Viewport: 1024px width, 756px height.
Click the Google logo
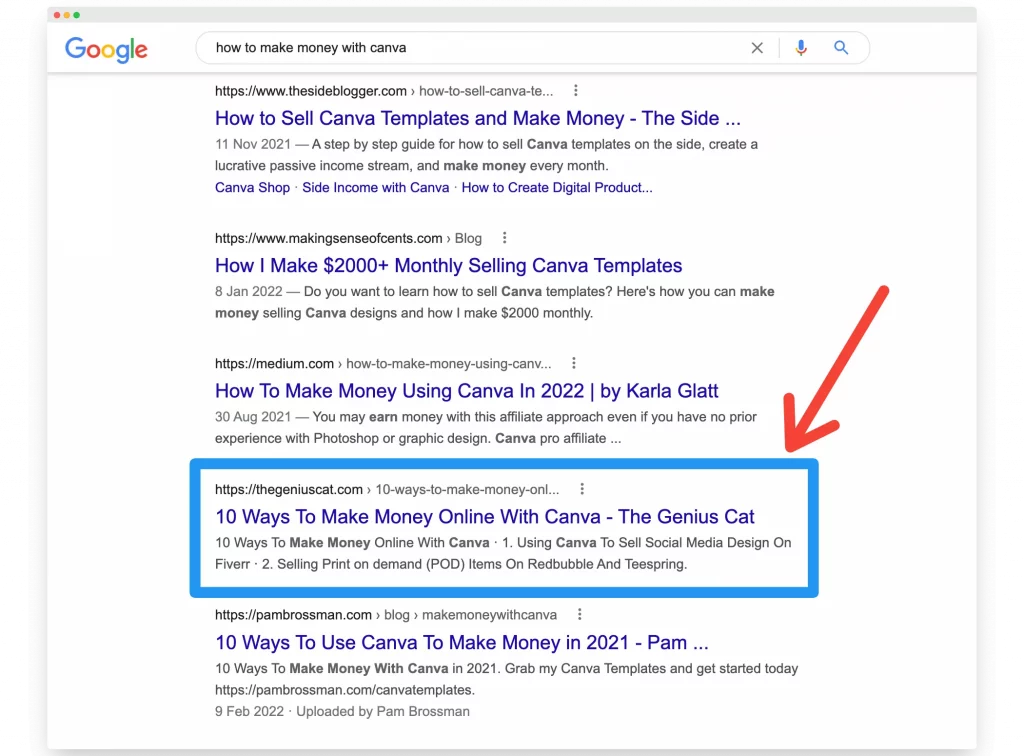tap(106, 50)
